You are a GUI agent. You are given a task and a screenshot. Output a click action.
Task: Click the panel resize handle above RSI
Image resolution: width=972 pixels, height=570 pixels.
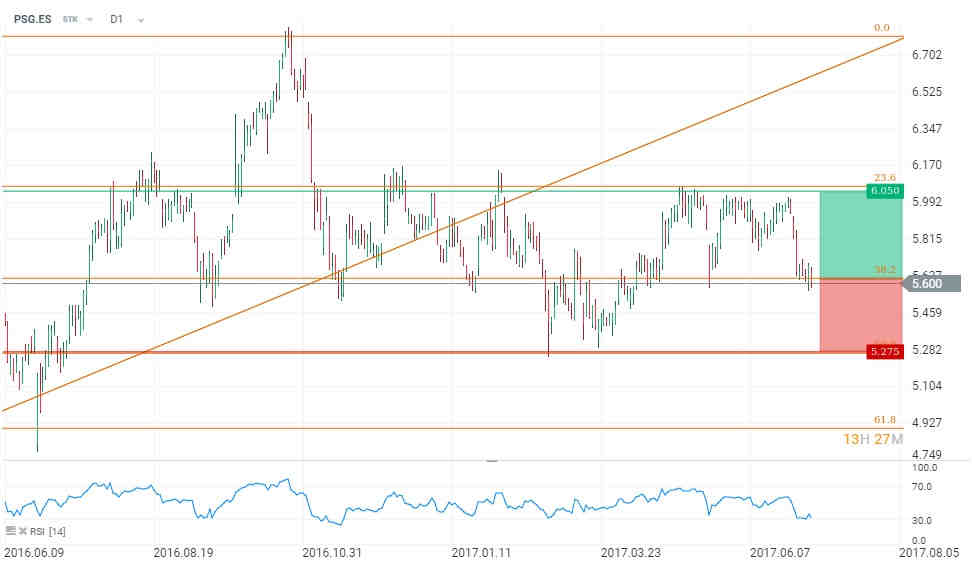coord(491,460)
